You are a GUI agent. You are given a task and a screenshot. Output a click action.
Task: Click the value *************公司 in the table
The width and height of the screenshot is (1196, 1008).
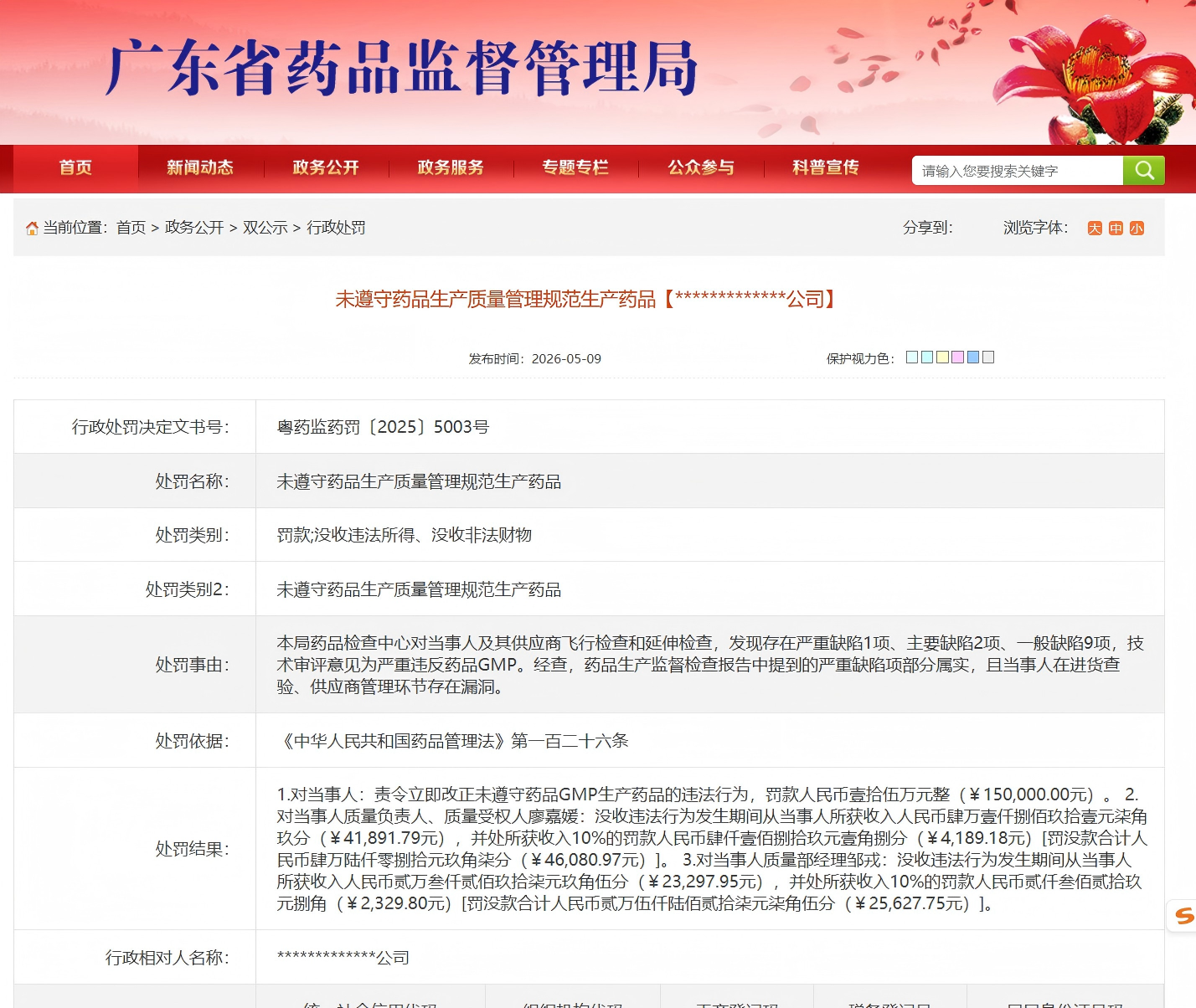343,958
